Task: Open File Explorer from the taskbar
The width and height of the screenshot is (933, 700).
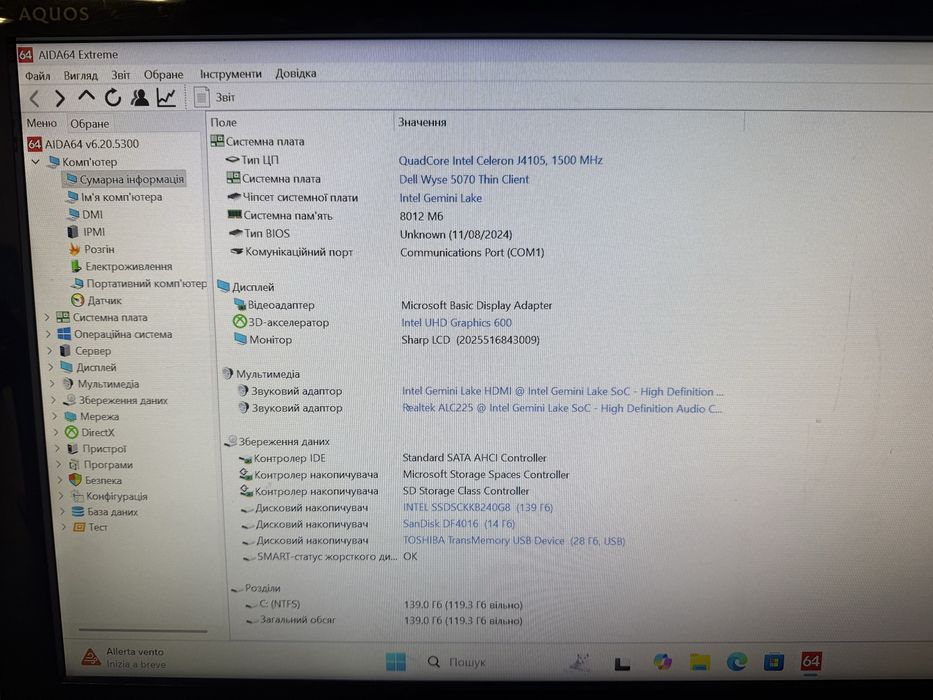Action: pyautogui.click(x=700, y=662)
